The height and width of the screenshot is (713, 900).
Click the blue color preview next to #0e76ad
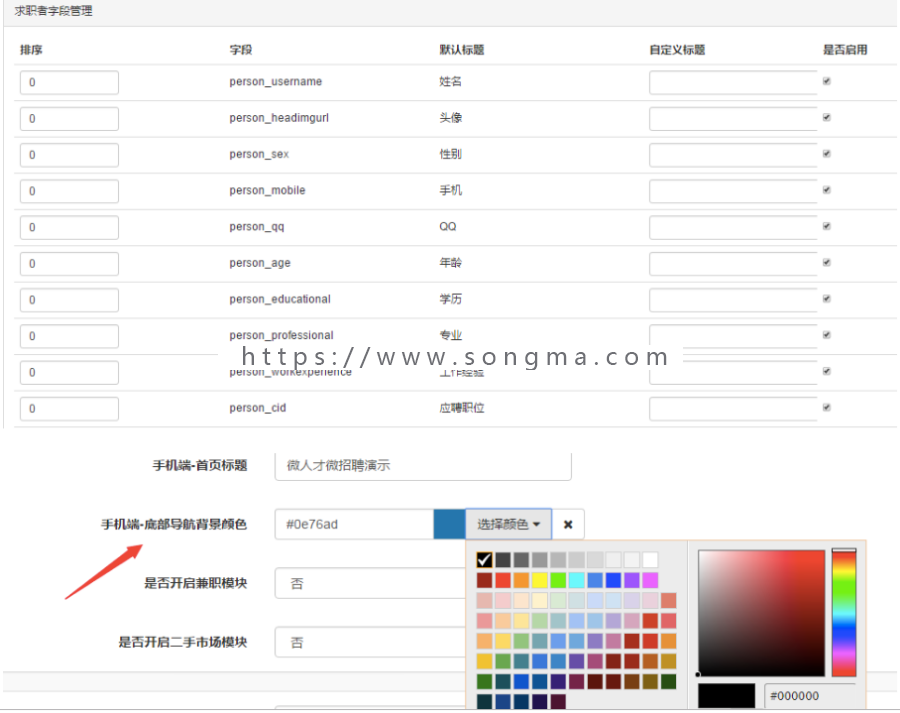point(449,524)
